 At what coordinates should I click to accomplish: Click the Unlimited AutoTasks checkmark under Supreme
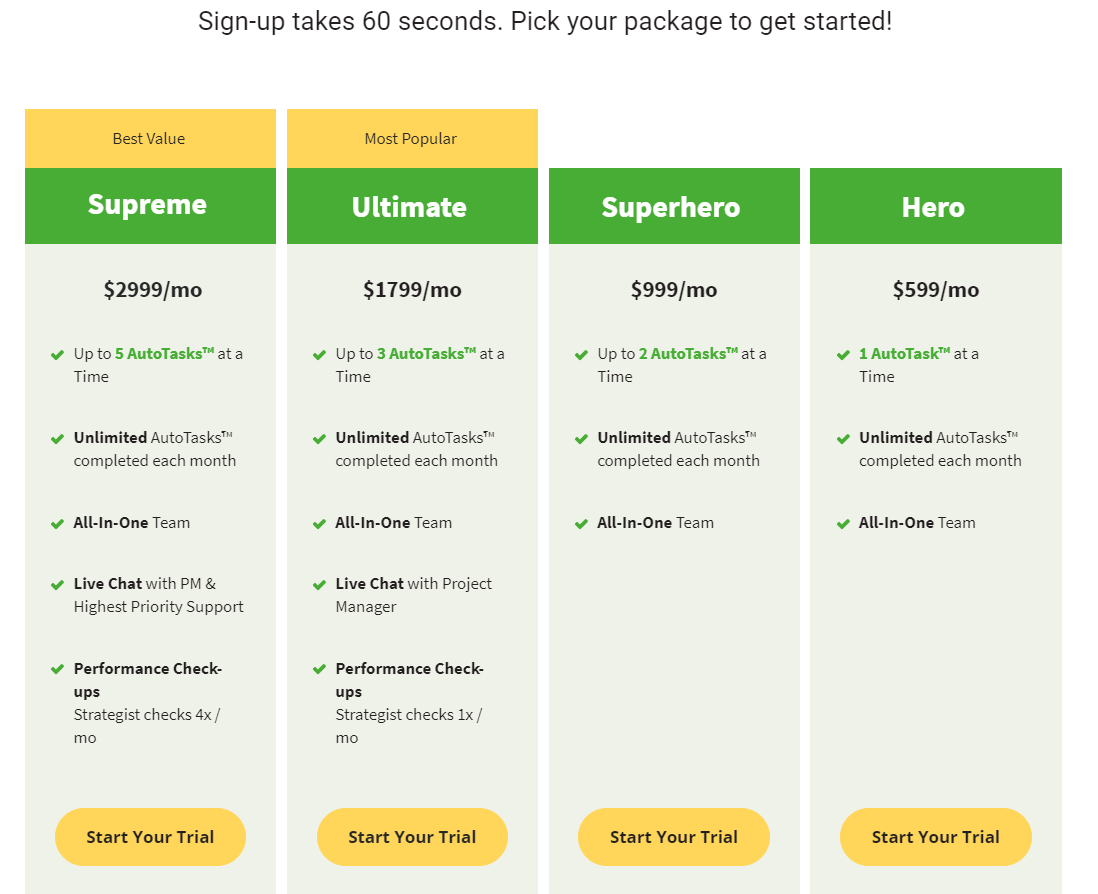click(57, 438)
